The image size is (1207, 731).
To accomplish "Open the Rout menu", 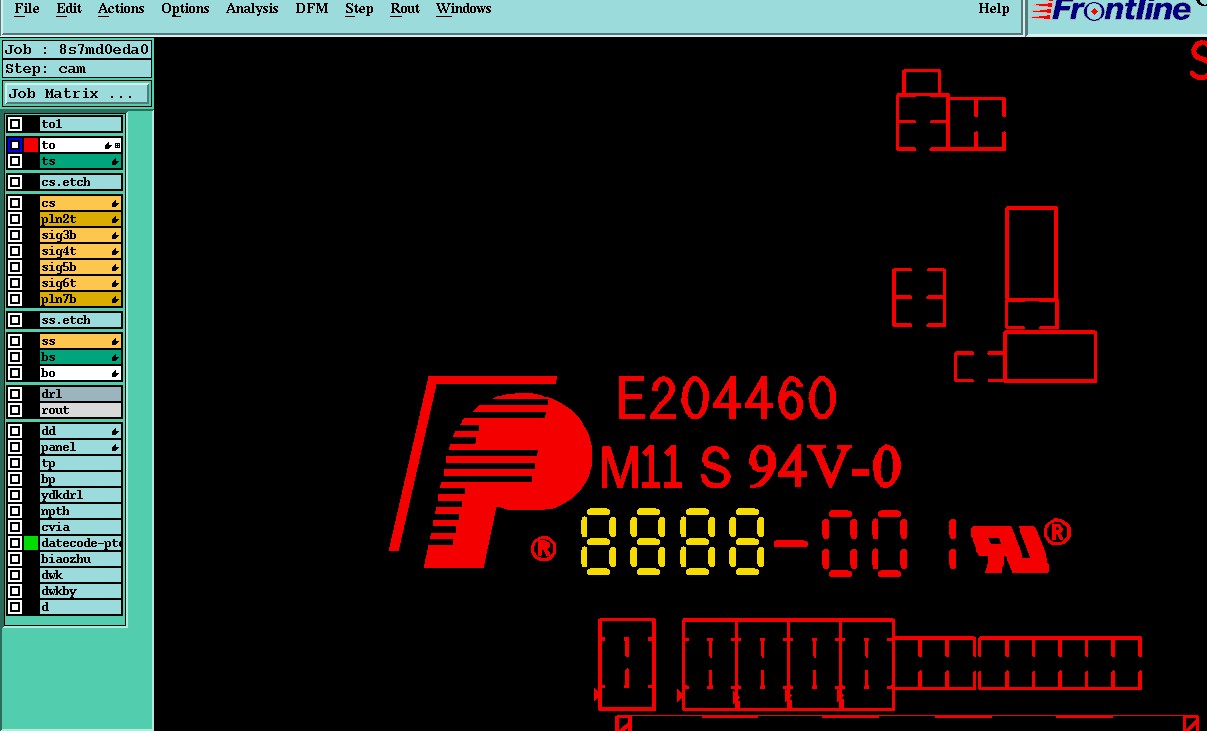I will 405,9.
